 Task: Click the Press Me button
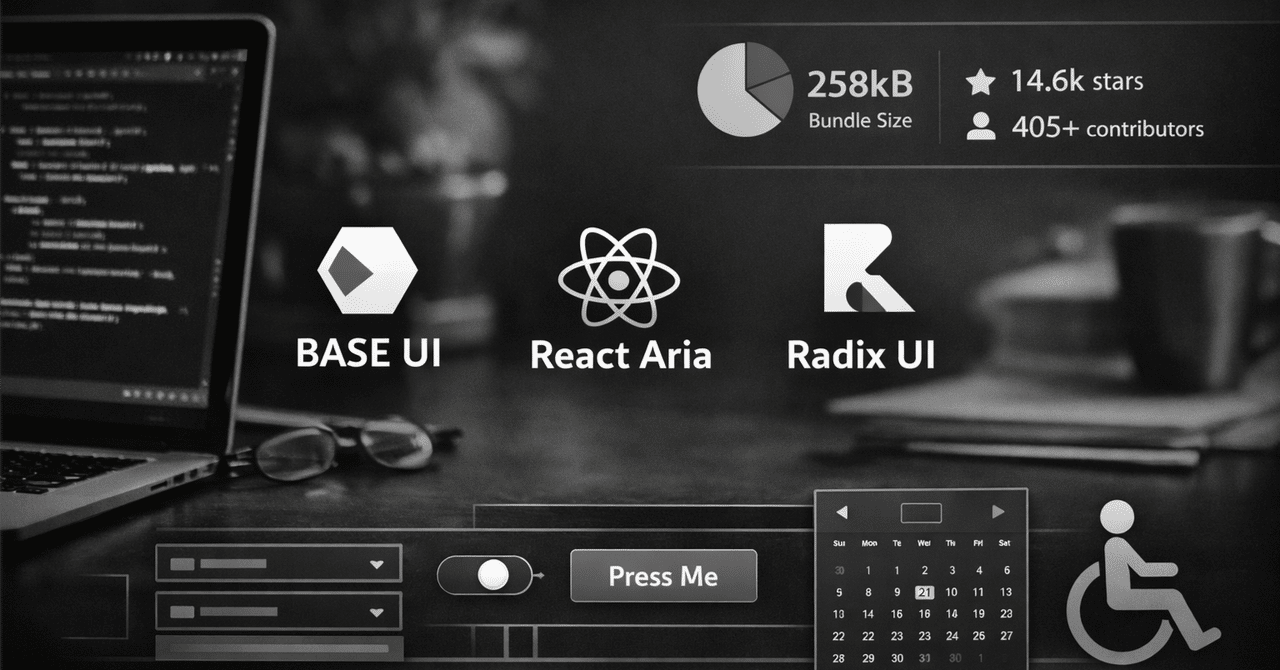point(664,576)
